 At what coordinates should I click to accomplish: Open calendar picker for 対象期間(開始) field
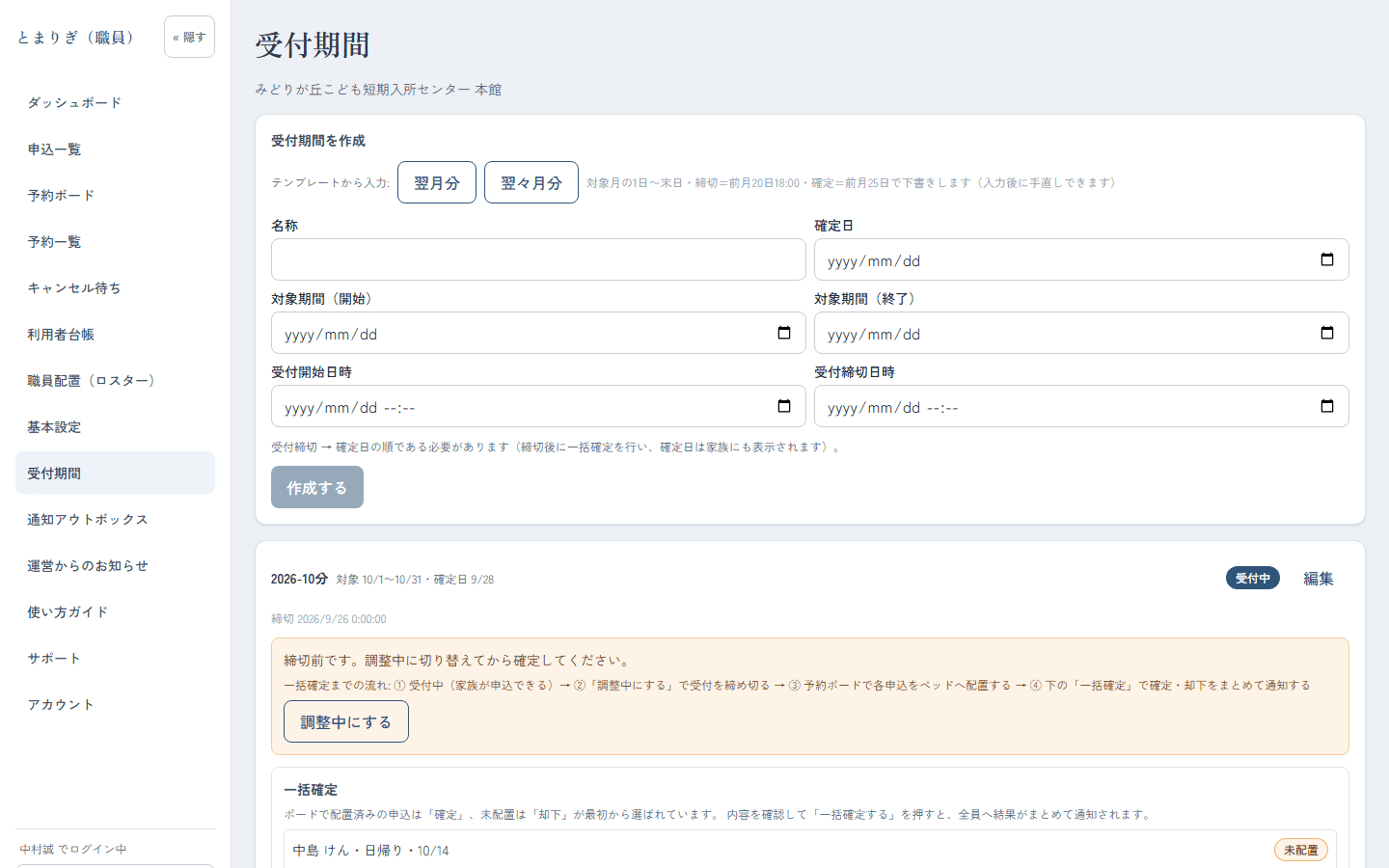click(784, 333)
